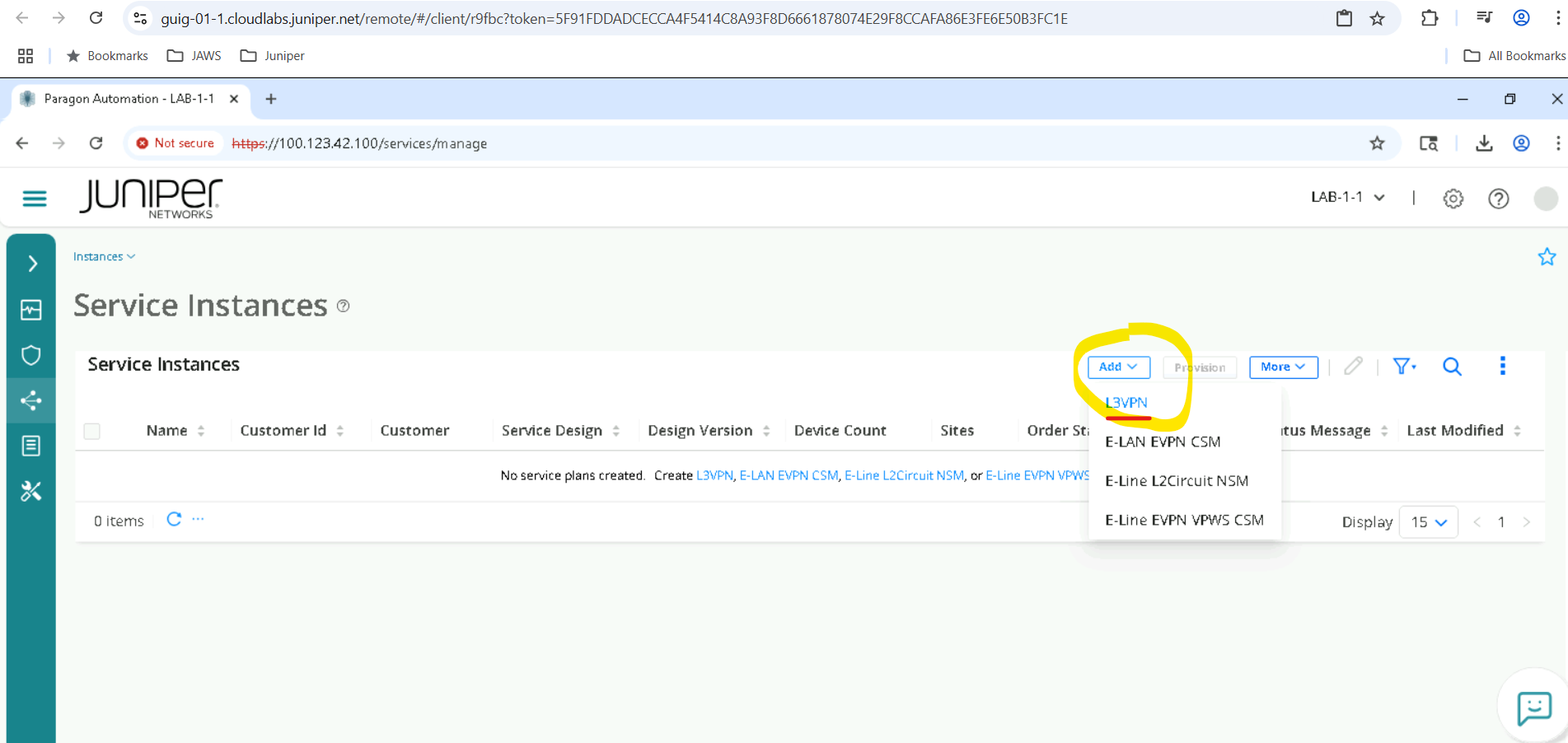Select the monitoring dashboard sidebar icon
The width and height of the screenshot is (1568, 743).
[30, 310]
